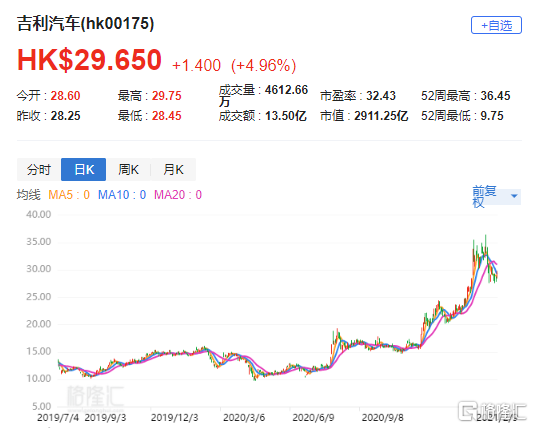Switch to the 分时 chart tab
The image size is (533, 428).
(x=39, y=169)
